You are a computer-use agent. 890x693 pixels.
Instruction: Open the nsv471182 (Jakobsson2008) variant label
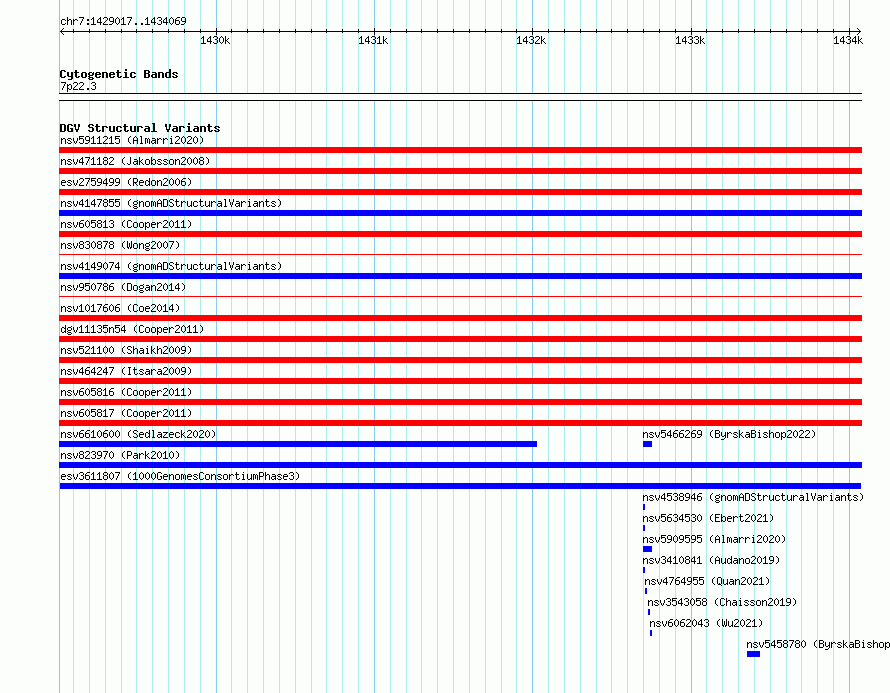click(135, 161)
